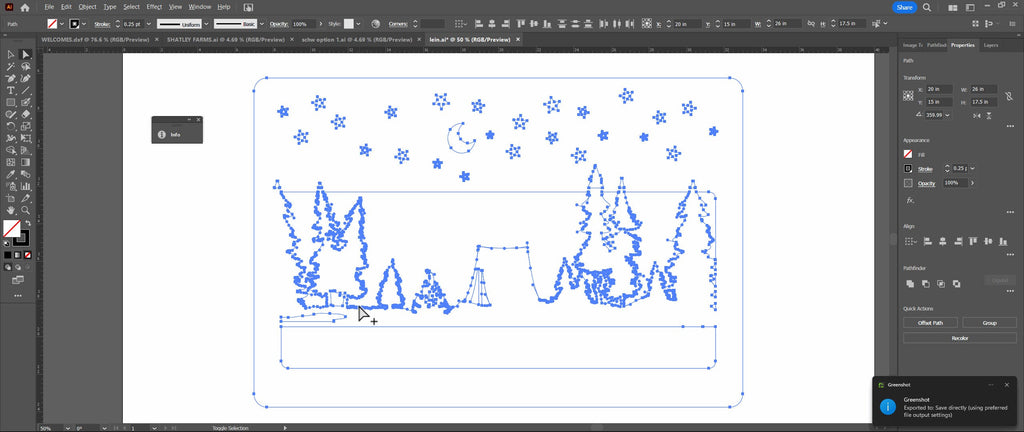This screenshot has height=432, width=1024.
Task: Open the graphic Style dropdown
Action: pyautogui.click(x=358, y=23)
